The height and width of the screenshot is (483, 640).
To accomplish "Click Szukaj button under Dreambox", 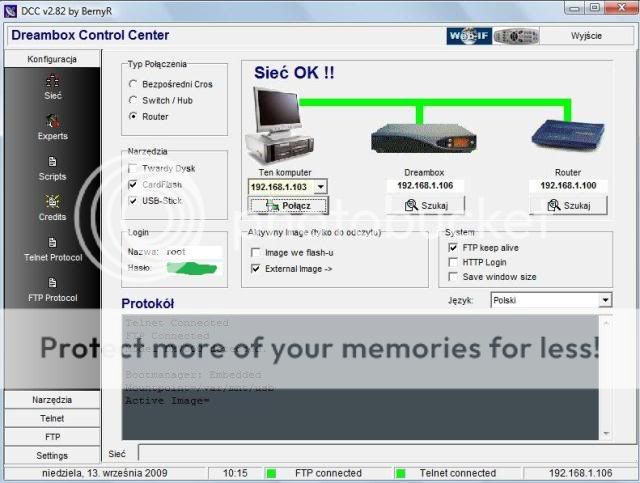I will [x=425, y=205].
